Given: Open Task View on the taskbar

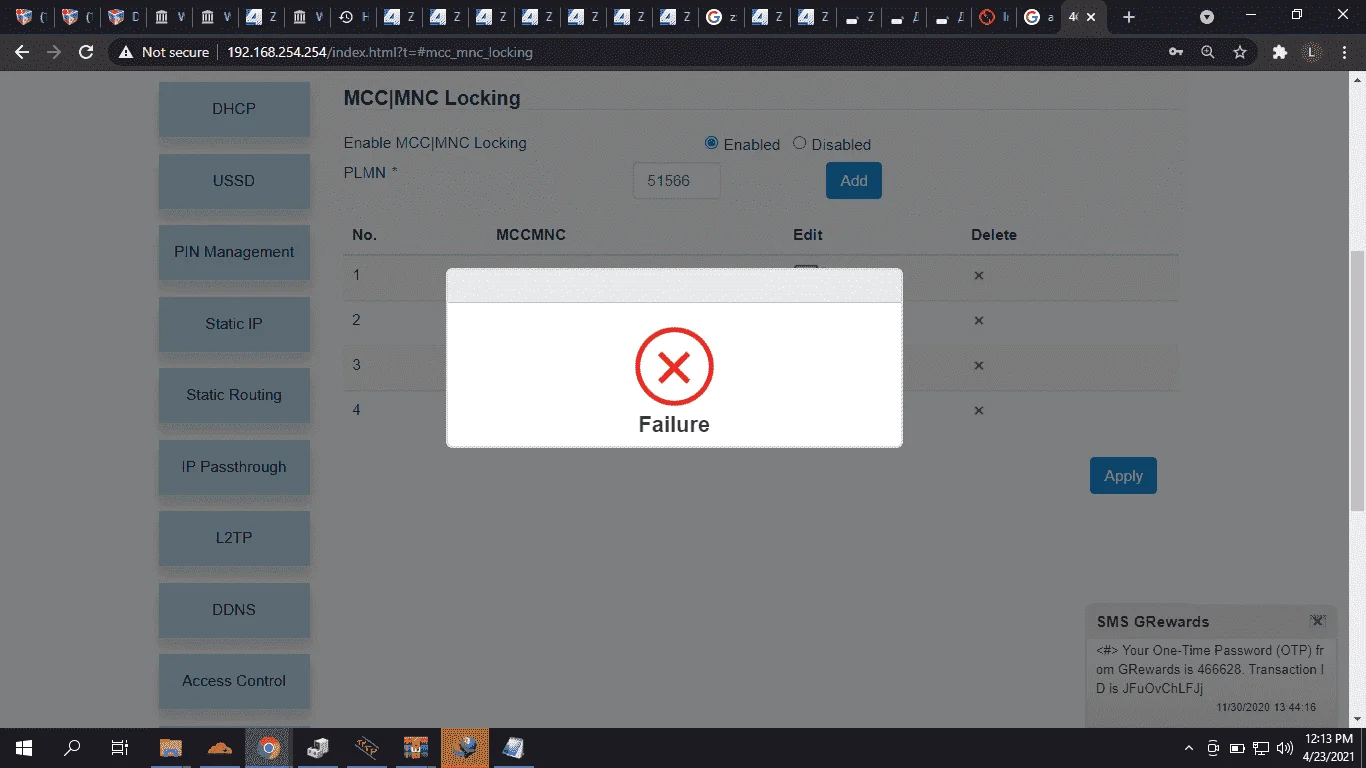Looking at the screenshot, I should coord(119,748).
